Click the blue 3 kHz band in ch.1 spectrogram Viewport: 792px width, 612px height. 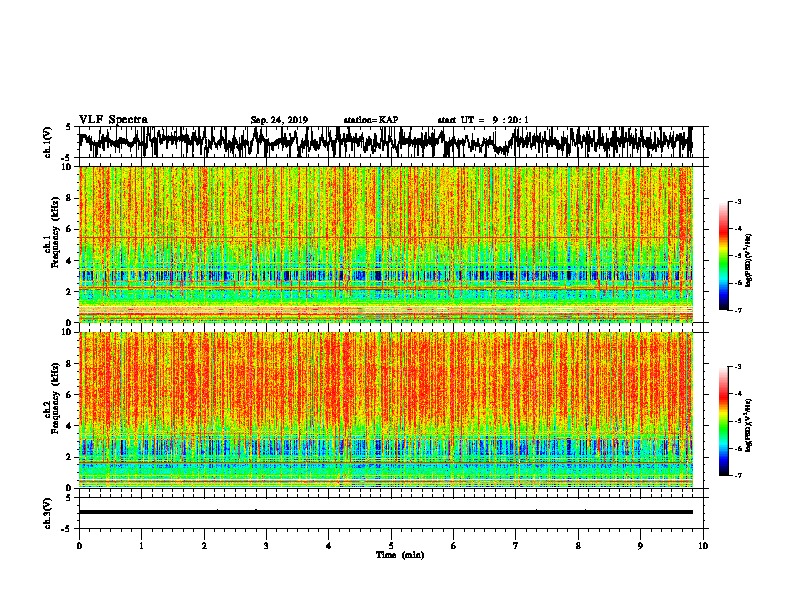coord(385,276)
